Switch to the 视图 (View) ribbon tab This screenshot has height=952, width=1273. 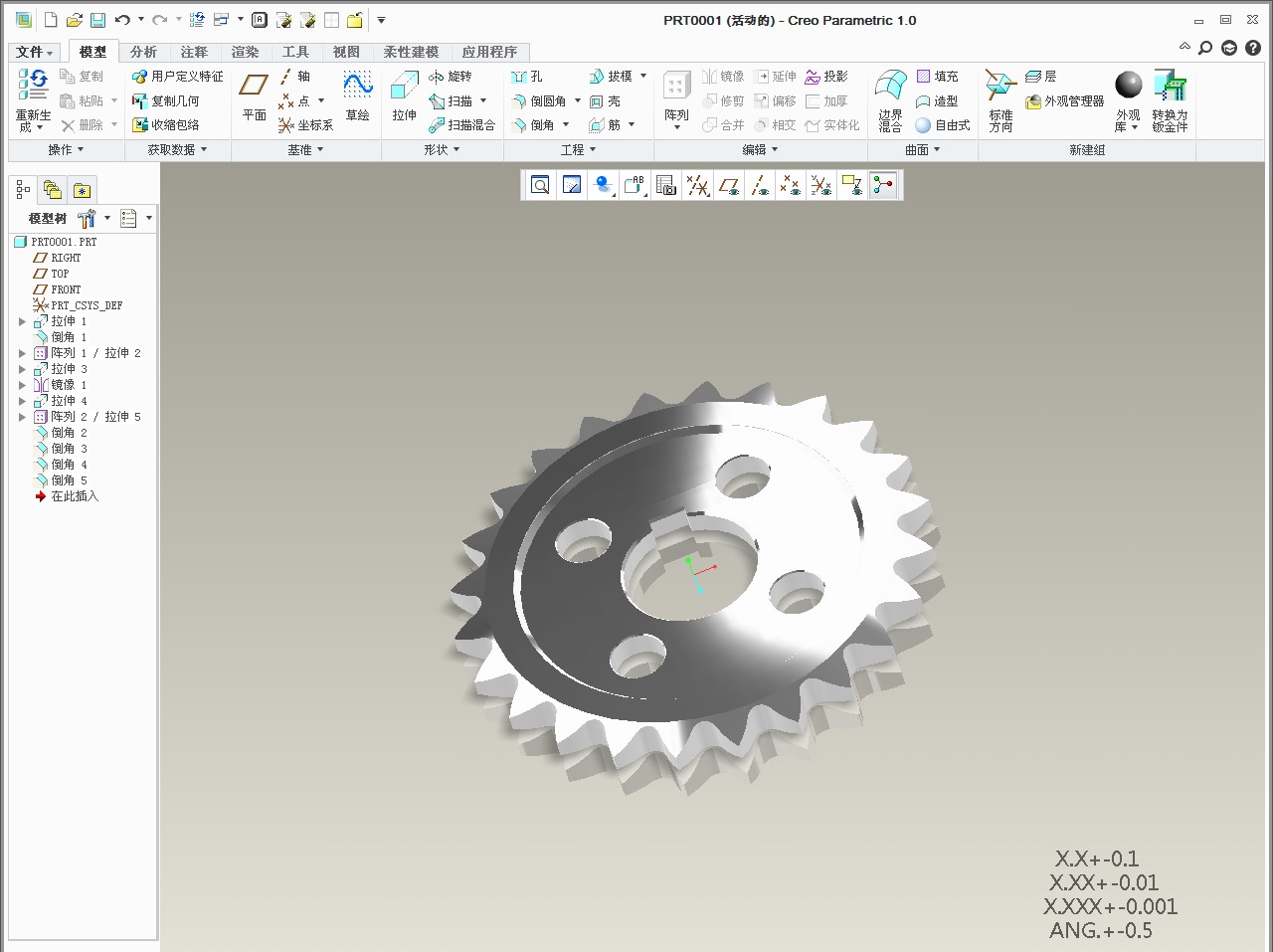tap(346, 52)
